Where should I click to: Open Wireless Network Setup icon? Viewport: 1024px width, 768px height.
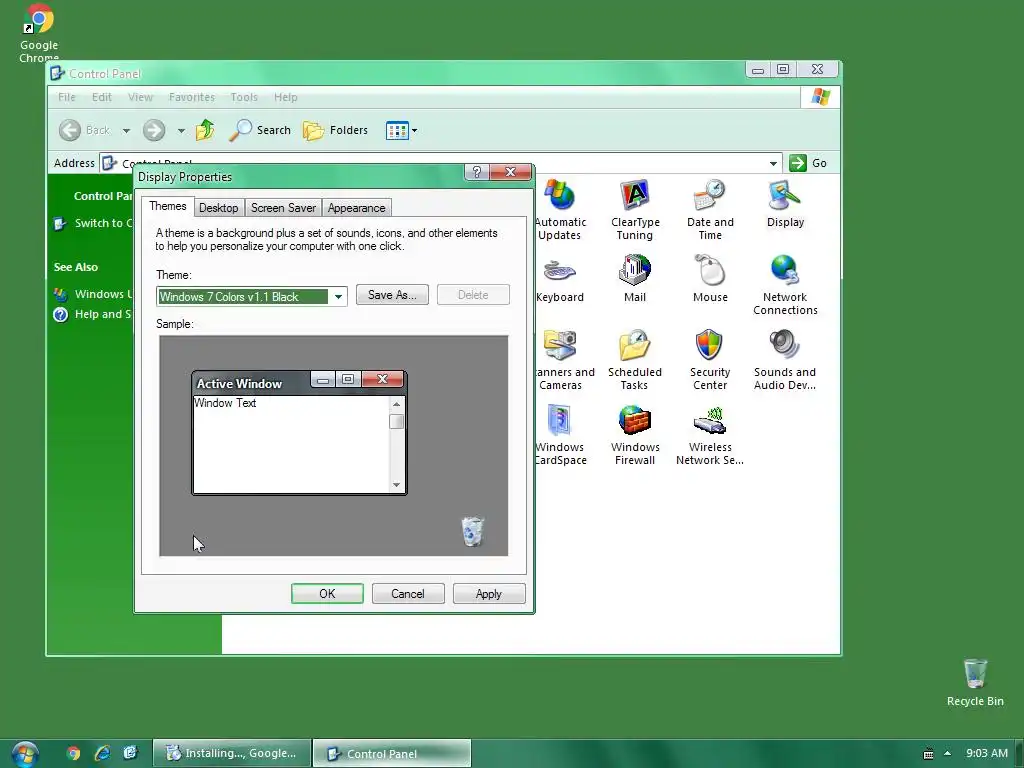pos(710,435)
